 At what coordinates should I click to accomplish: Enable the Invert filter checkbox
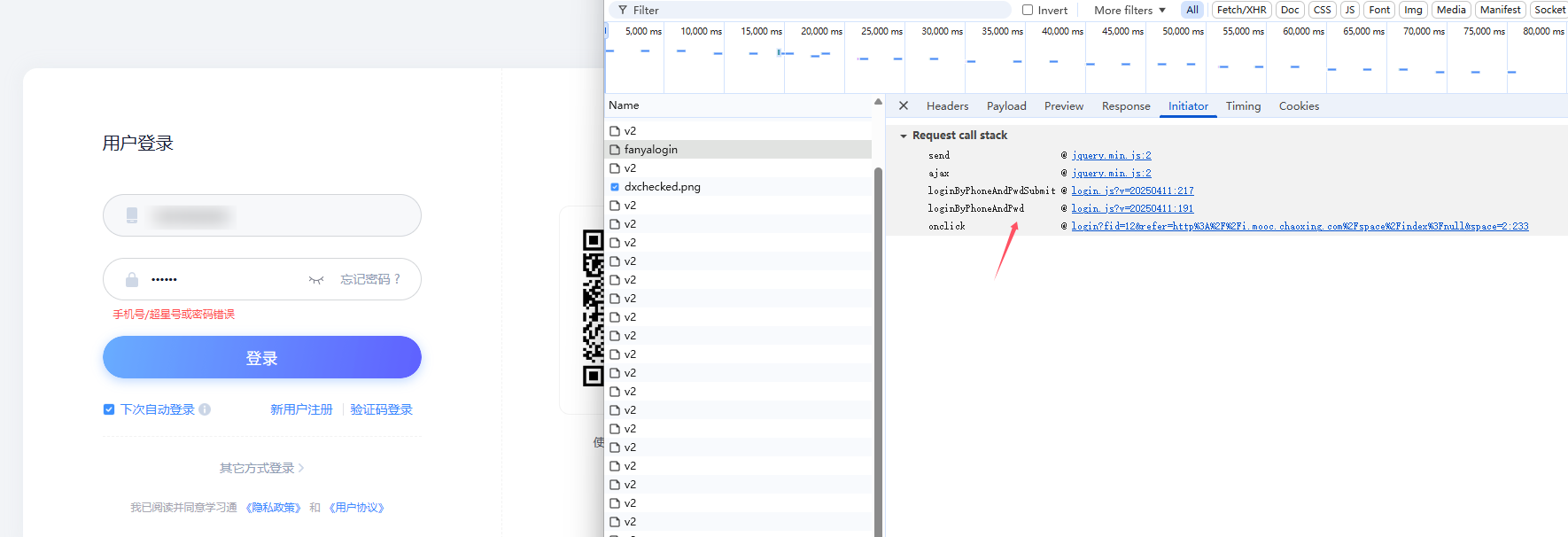[1028, 10]
